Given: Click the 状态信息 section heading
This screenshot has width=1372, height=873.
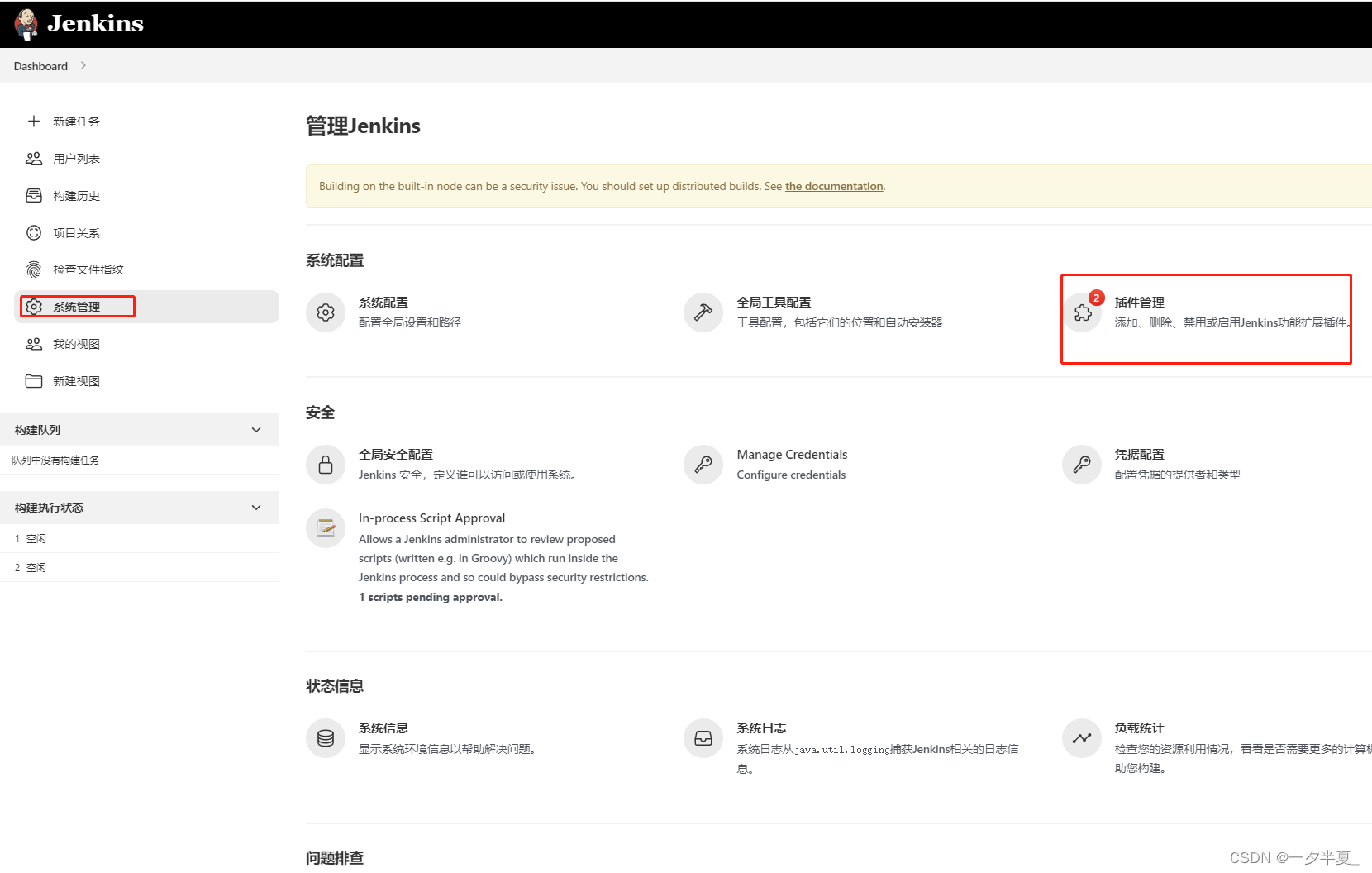Looking at the screenshot, I should 335,686.
